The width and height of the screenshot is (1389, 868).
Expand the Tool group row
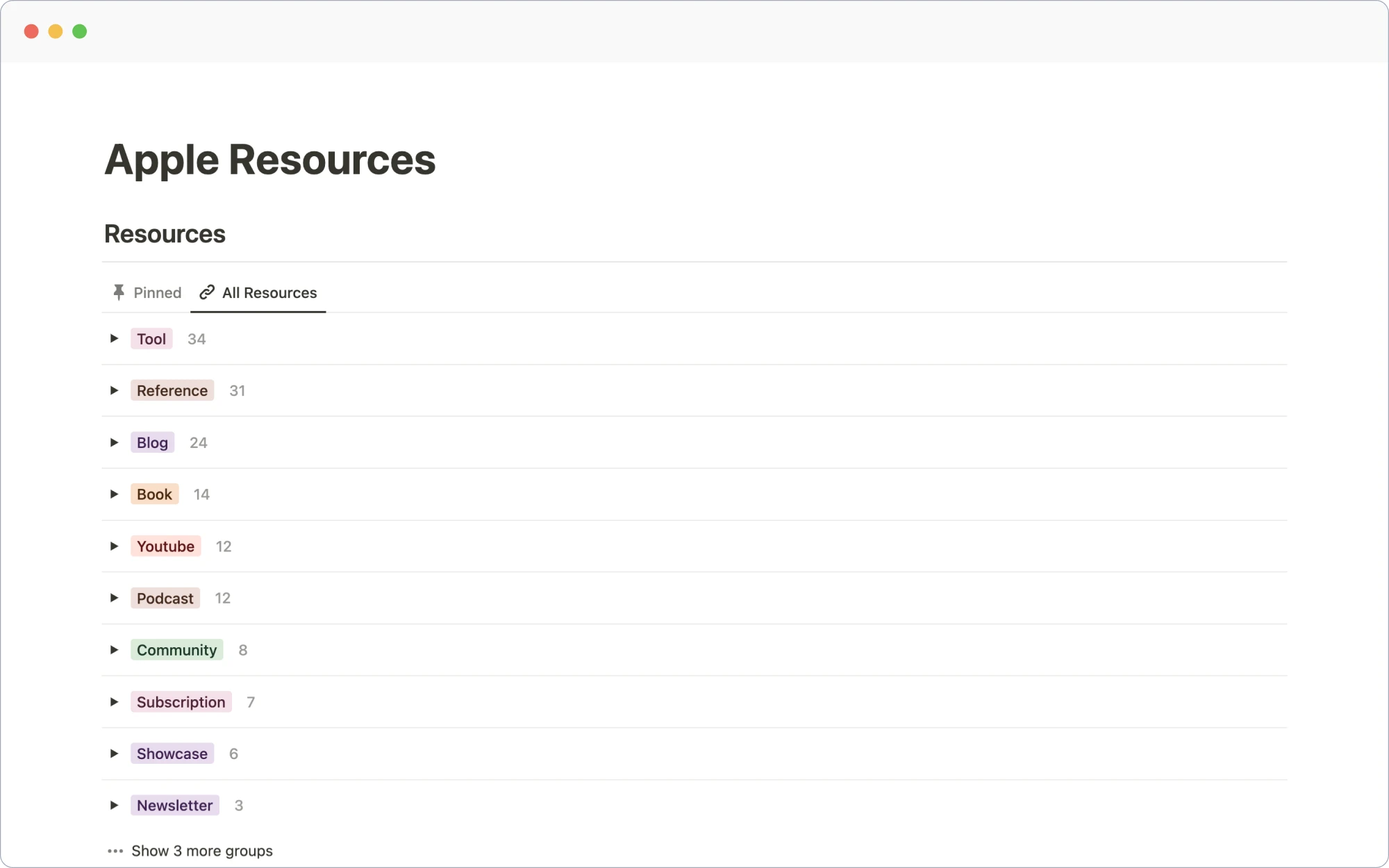click(114, 339)
